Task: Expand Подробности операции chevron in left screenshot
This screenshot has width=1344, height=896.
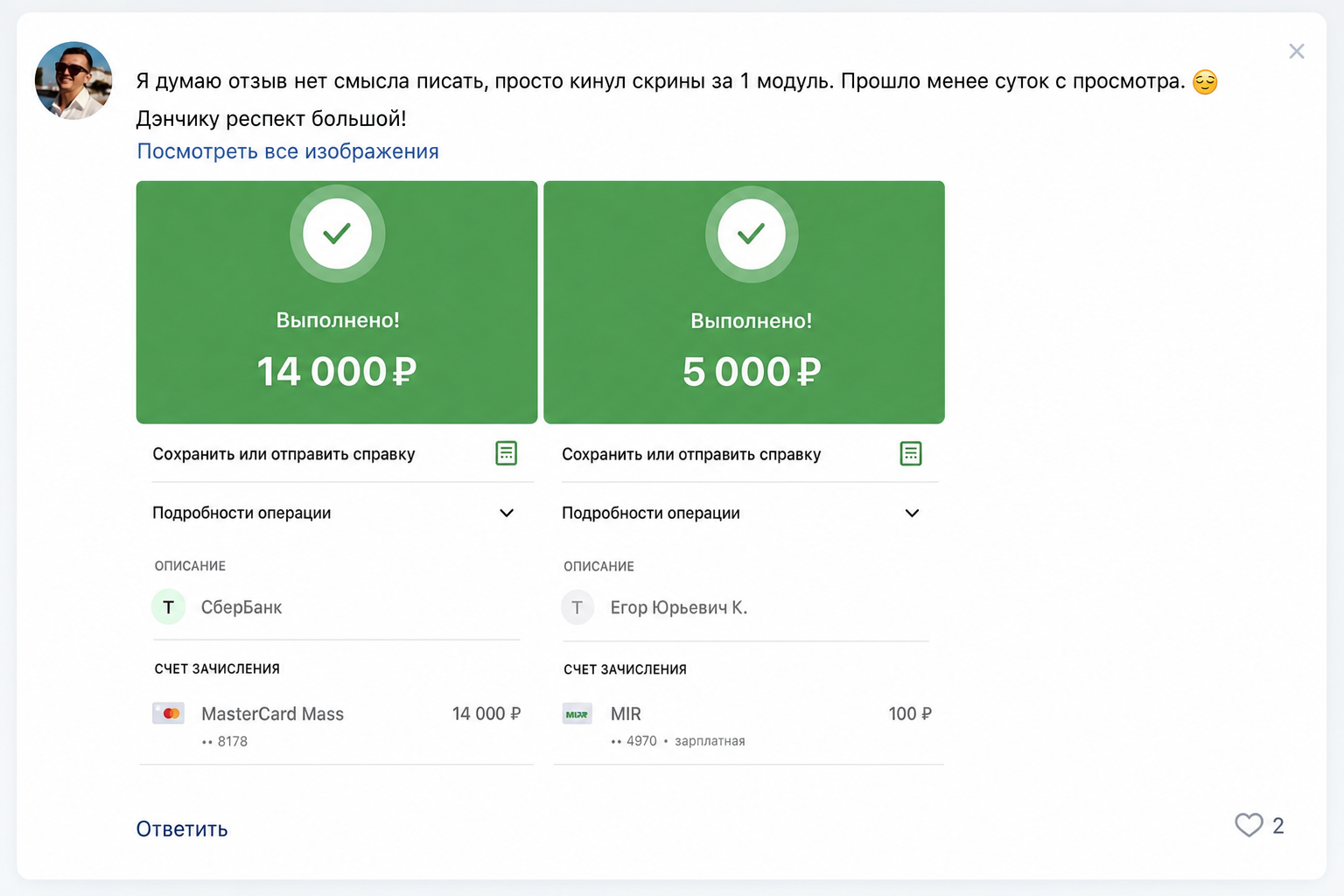Action: pyautogui.click(x=507, y=513)
